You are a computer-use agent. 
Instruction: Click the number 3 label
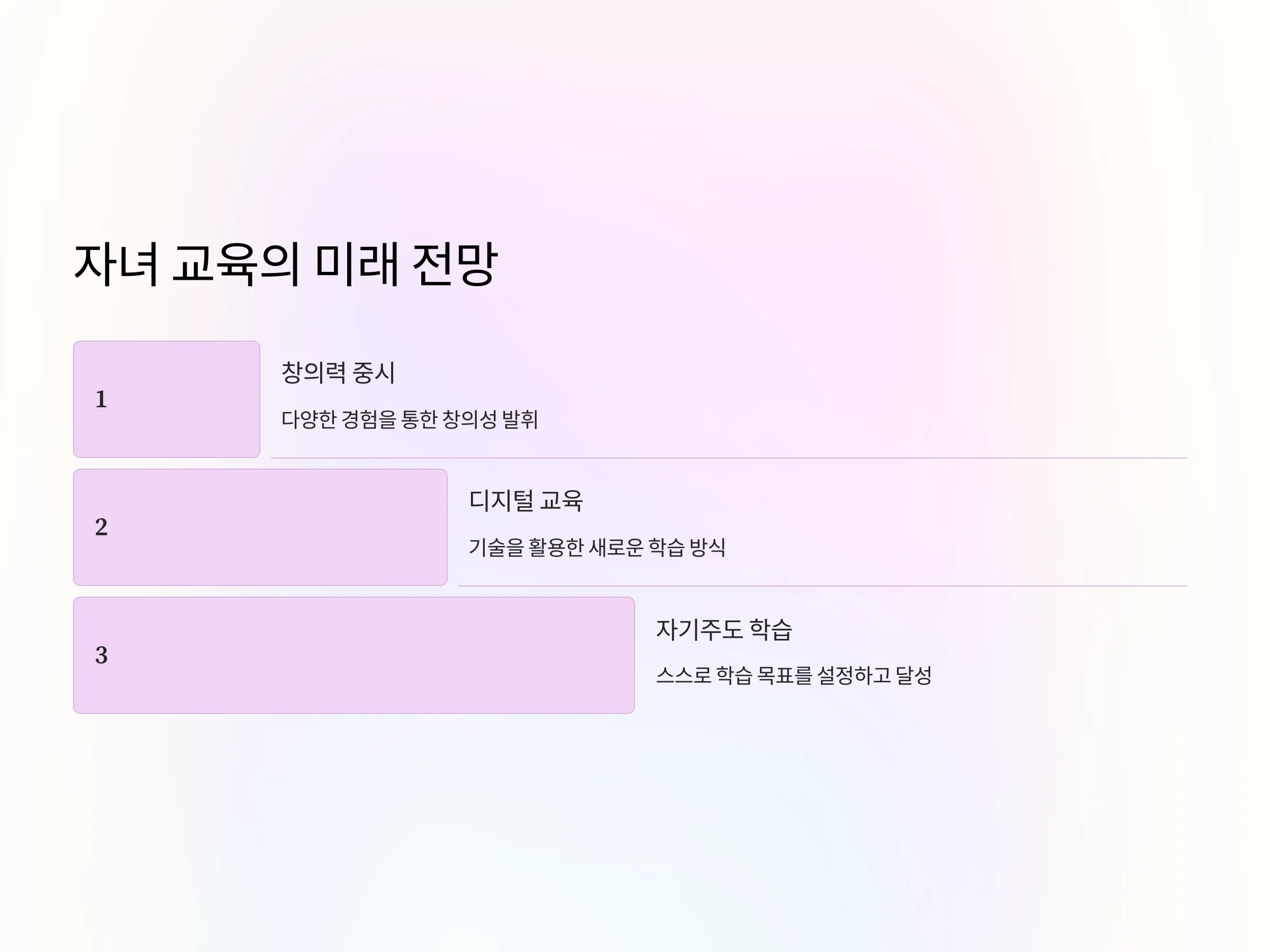101,655
